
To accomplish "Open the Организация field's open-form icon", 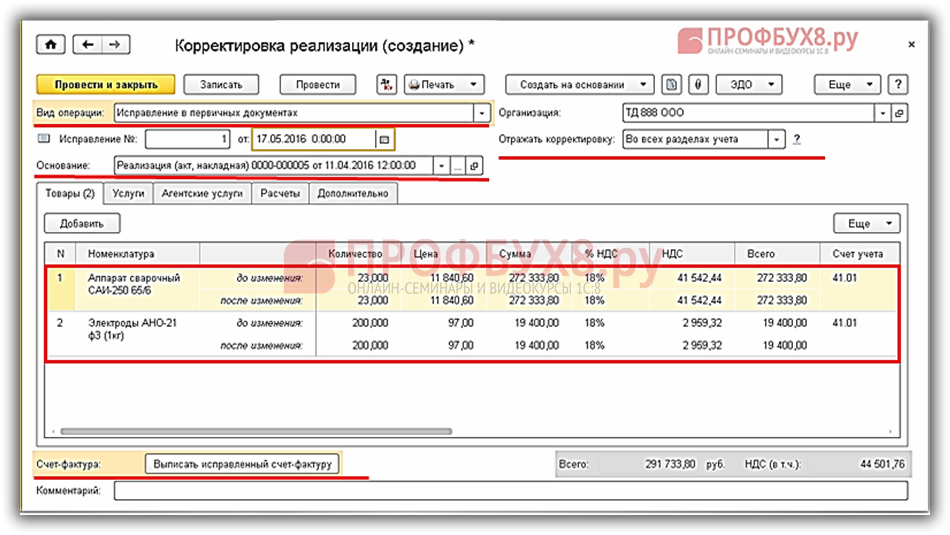I will [899, 113].
